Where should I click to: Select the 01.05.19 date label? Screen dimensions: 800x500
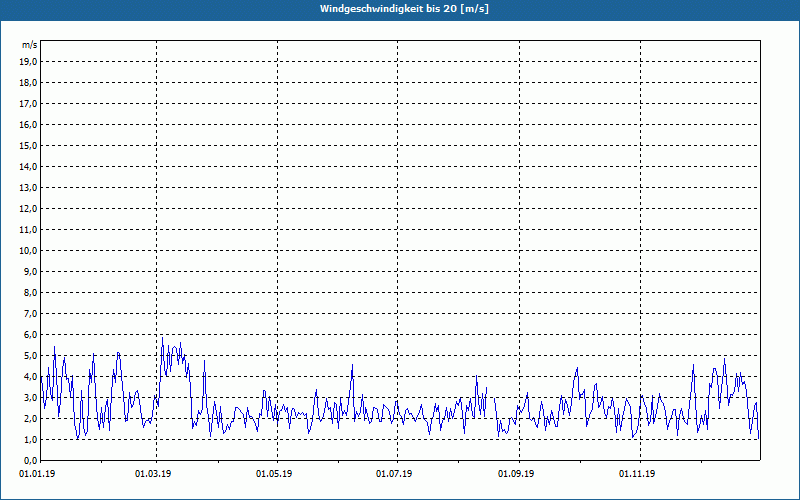click(x=274, y=474)
